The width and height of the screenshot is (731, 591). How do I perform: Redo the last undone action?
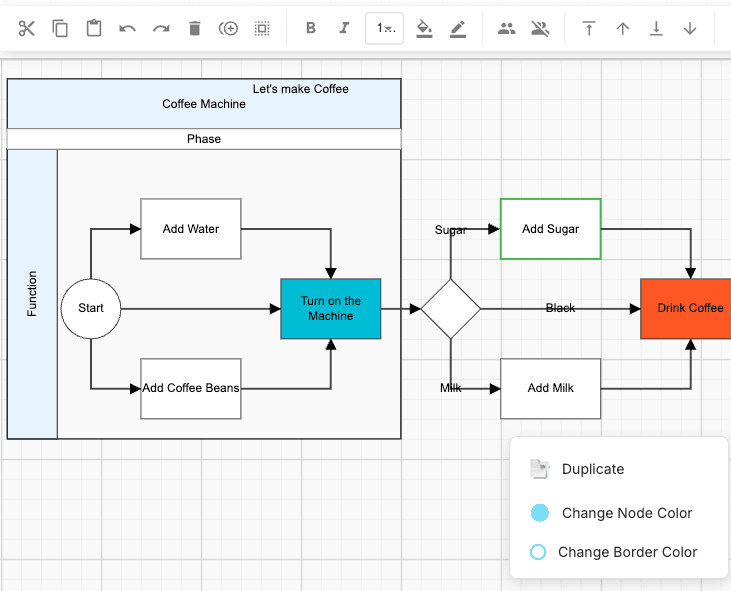click(x=161, y=28)
